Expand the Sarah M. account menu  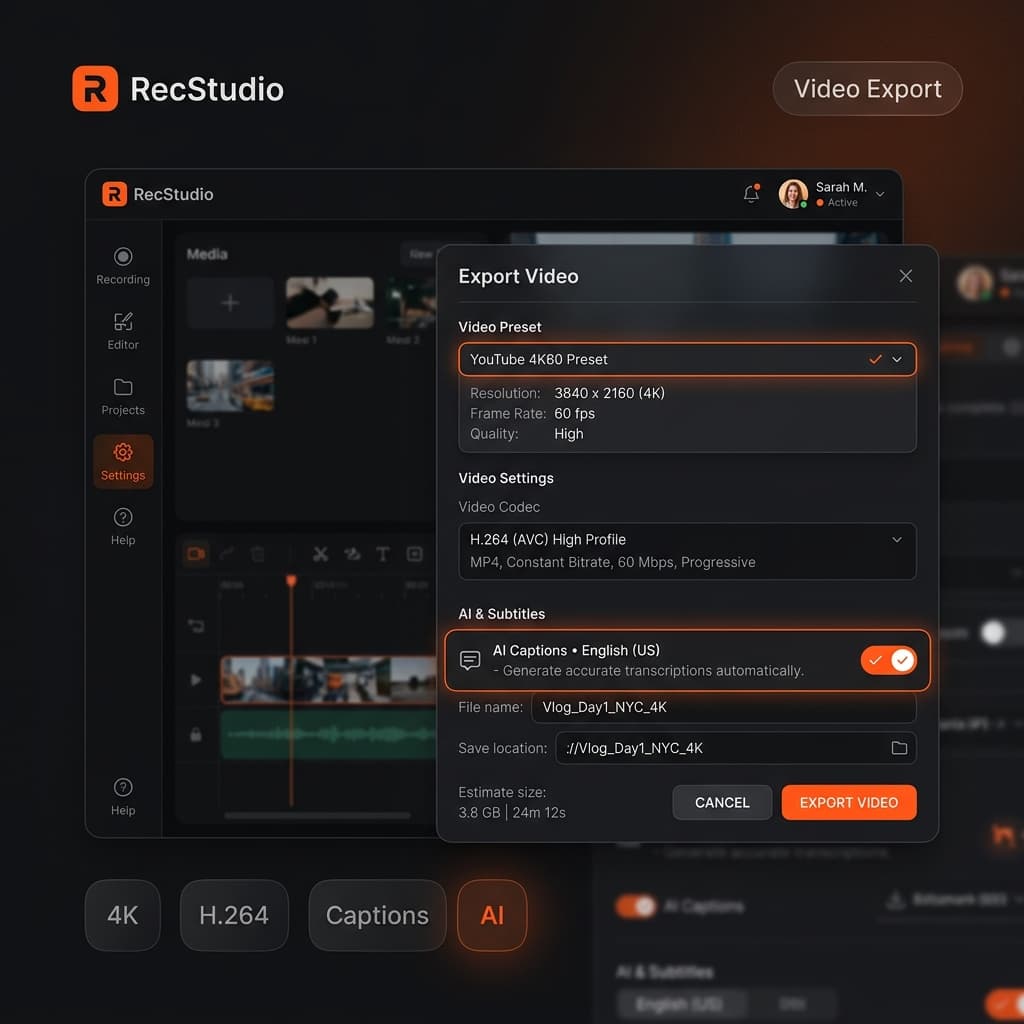pos(879,194)
